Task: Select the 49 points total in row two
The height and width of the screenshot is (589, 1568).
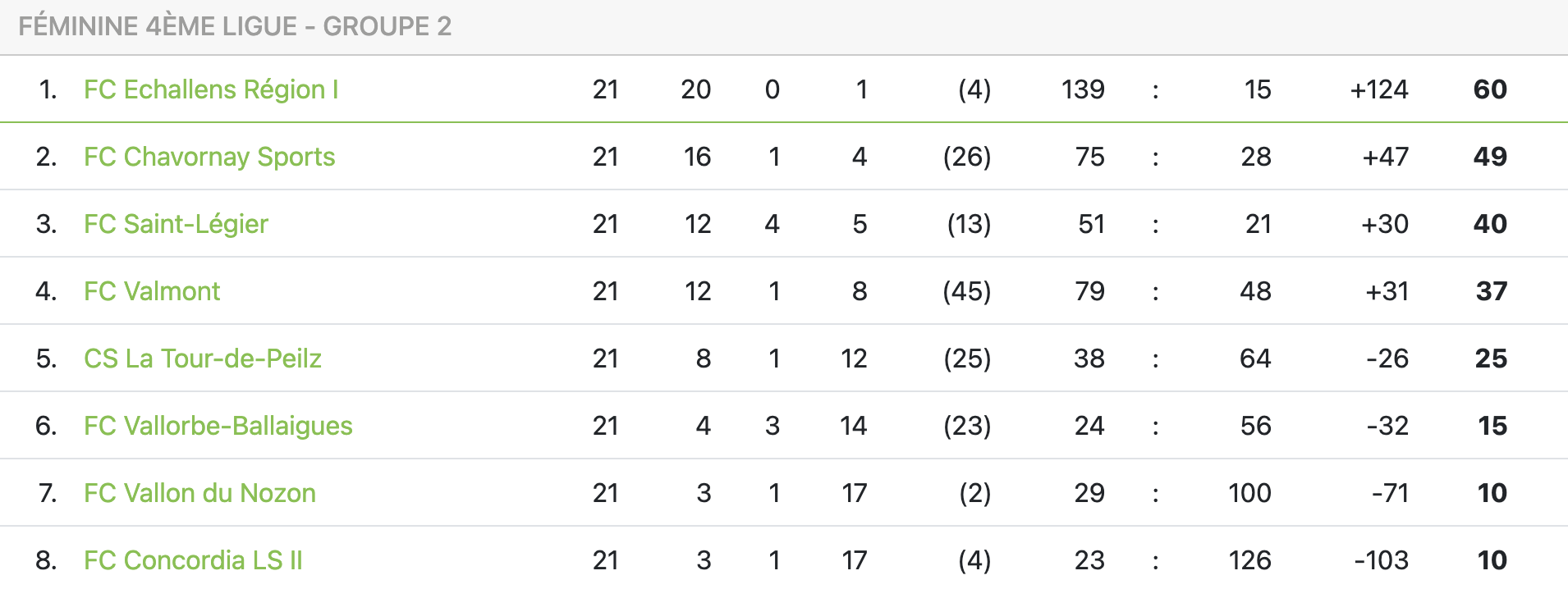Action: click(1490, 157)
